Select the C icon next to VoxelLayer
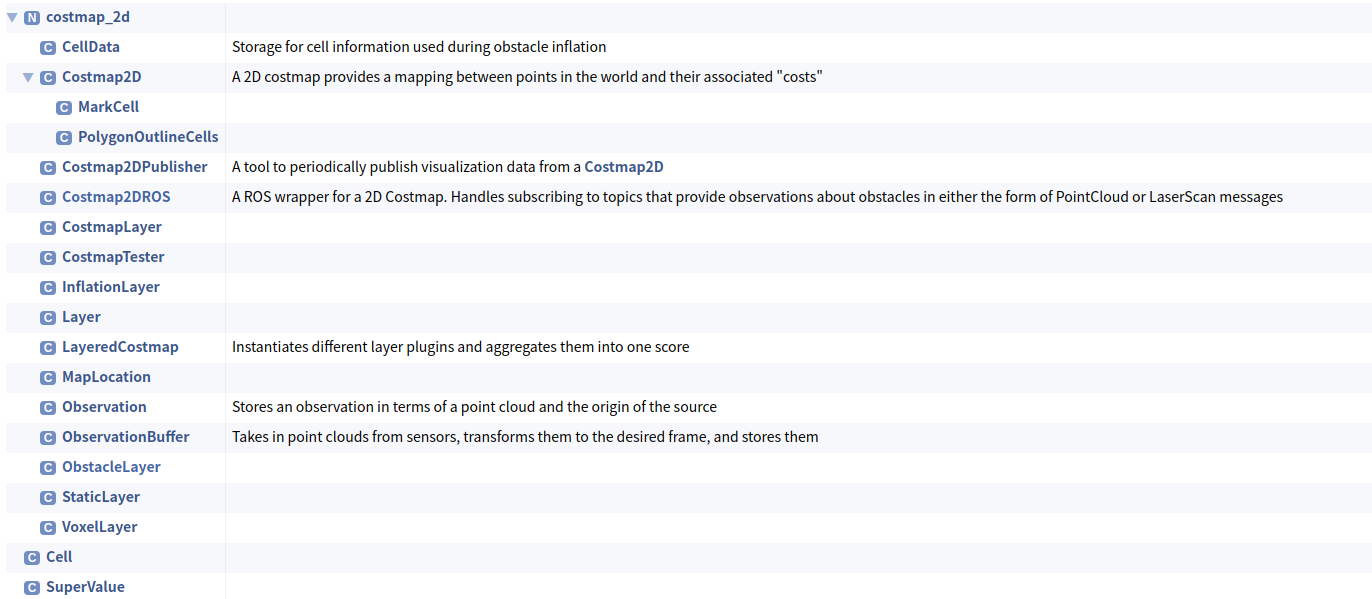1372x599 pixels. click(48, 527)
